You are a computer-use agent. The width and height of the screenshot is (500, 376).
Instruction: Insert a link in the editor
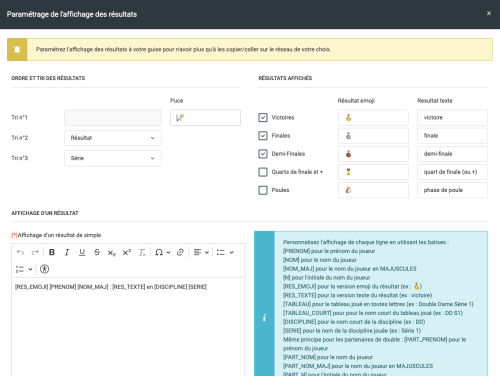click(180, 252)
